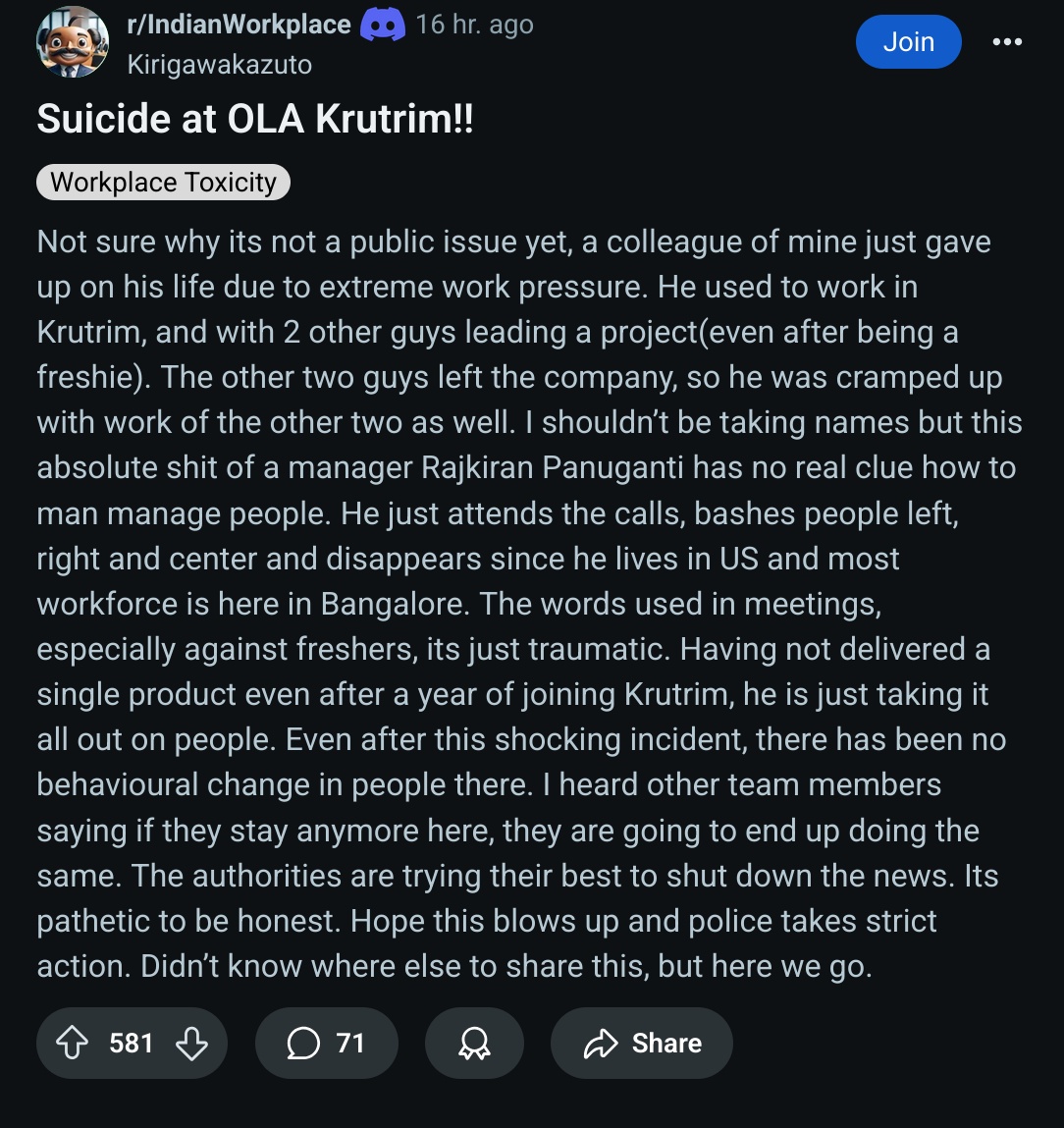This screenshot has width=1064, height=1128.
Task: Upvote the OLA Krutrim post
Action: pyautogui.click(x=73, y=1043)
